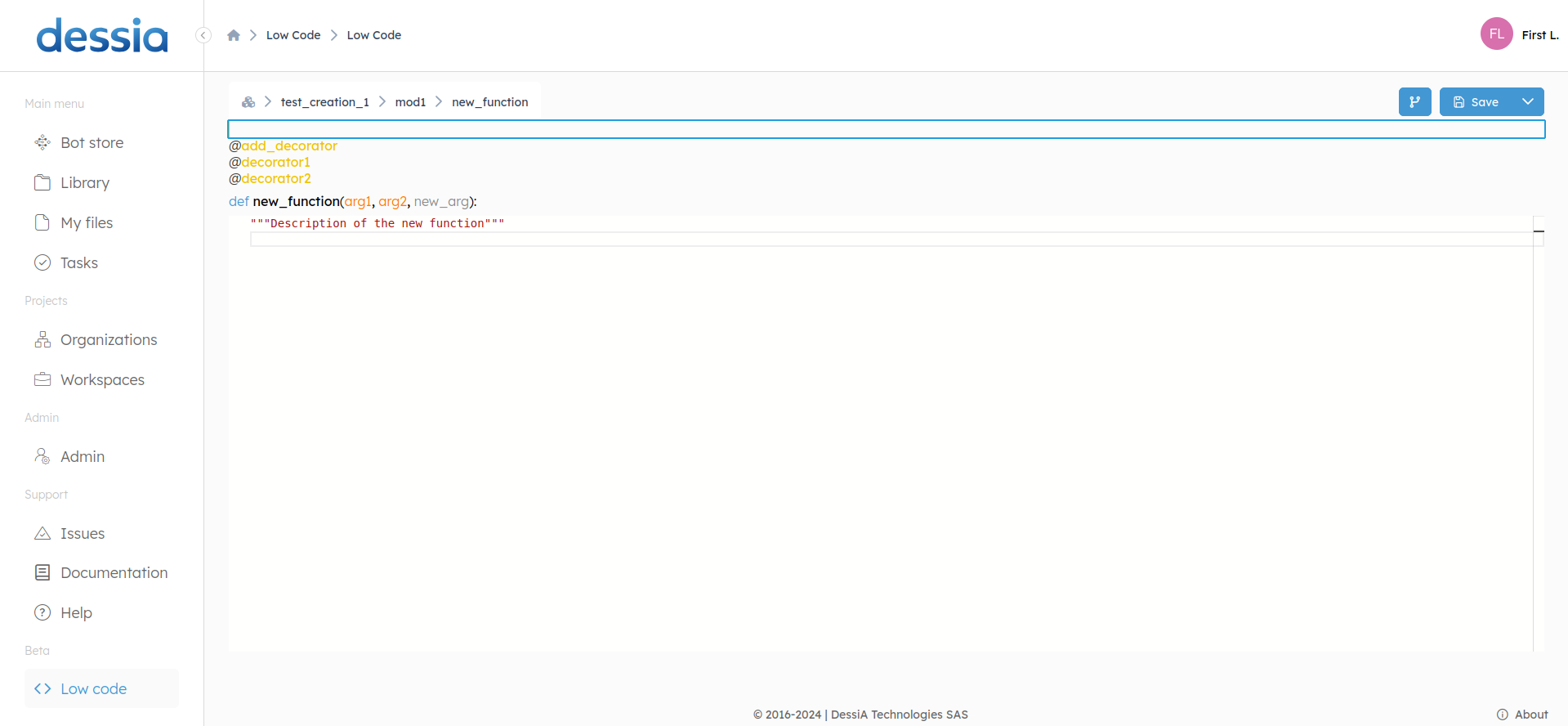Open first Low Code breadcrumb

click(293, 35)
